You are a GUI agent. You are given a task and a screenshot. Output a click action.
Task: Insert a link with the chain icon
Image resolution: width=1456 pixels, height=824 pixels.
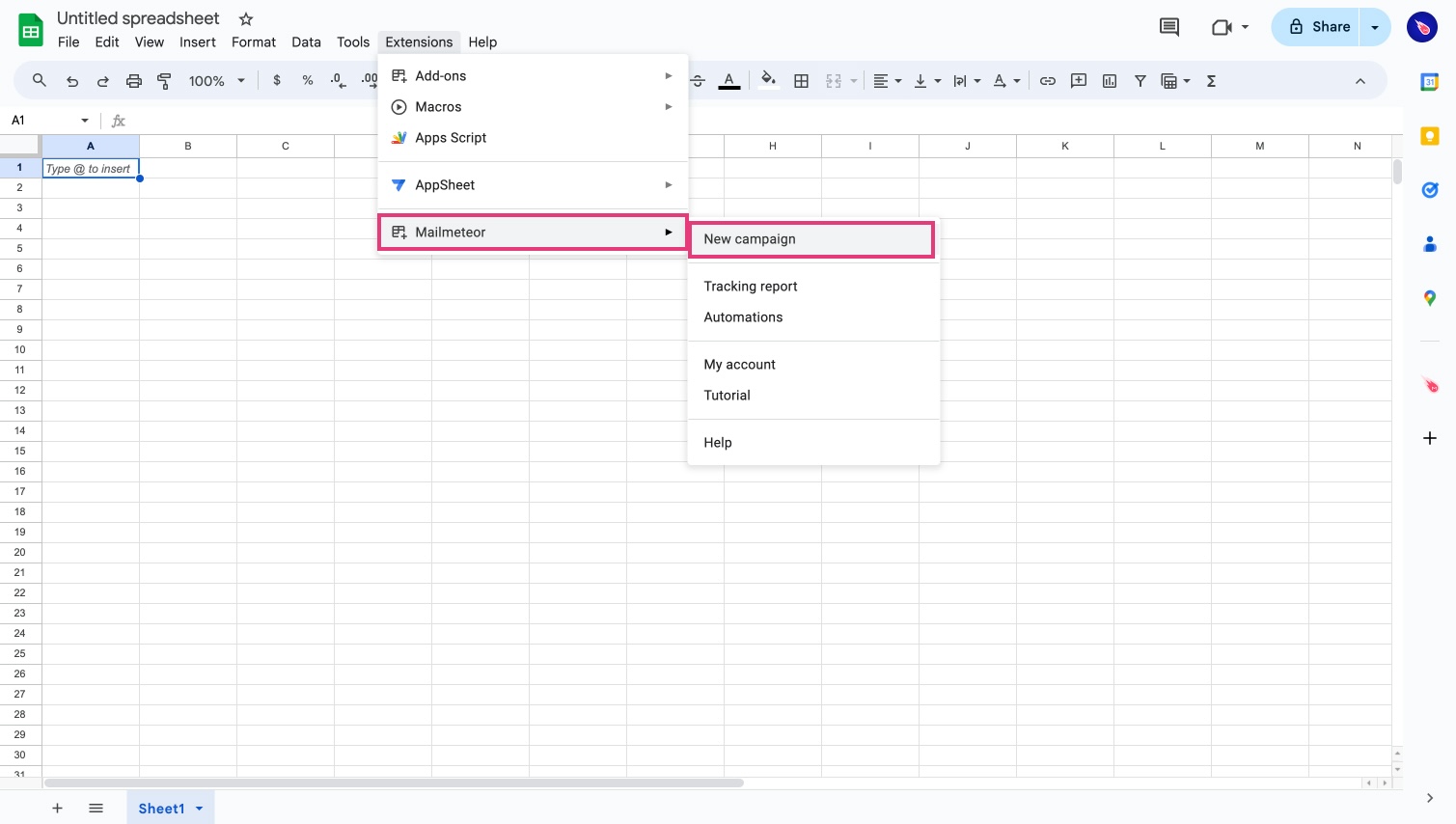[1048, 81]
